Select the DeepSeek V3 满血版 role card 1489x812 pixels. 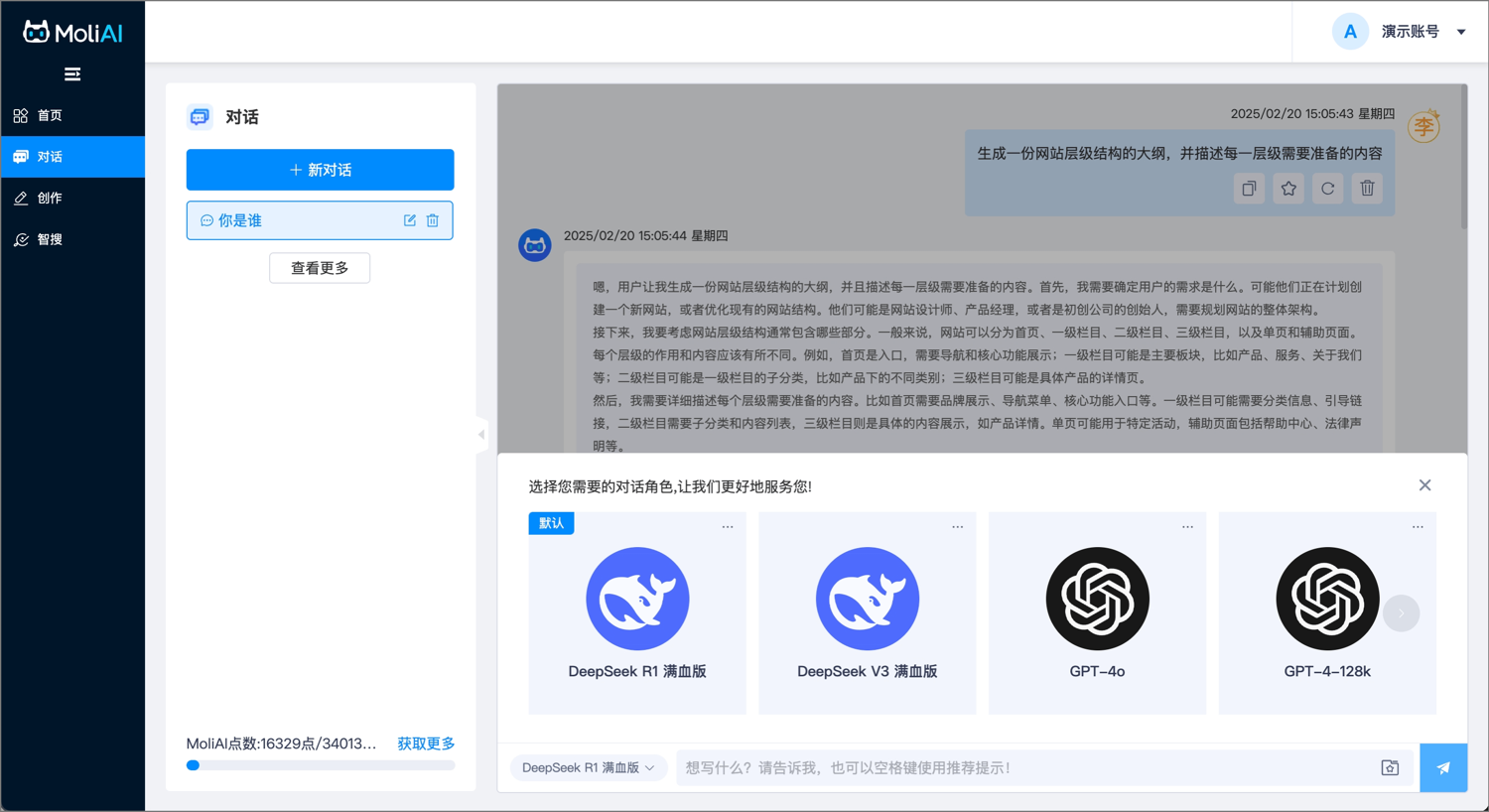click(867, 612)
